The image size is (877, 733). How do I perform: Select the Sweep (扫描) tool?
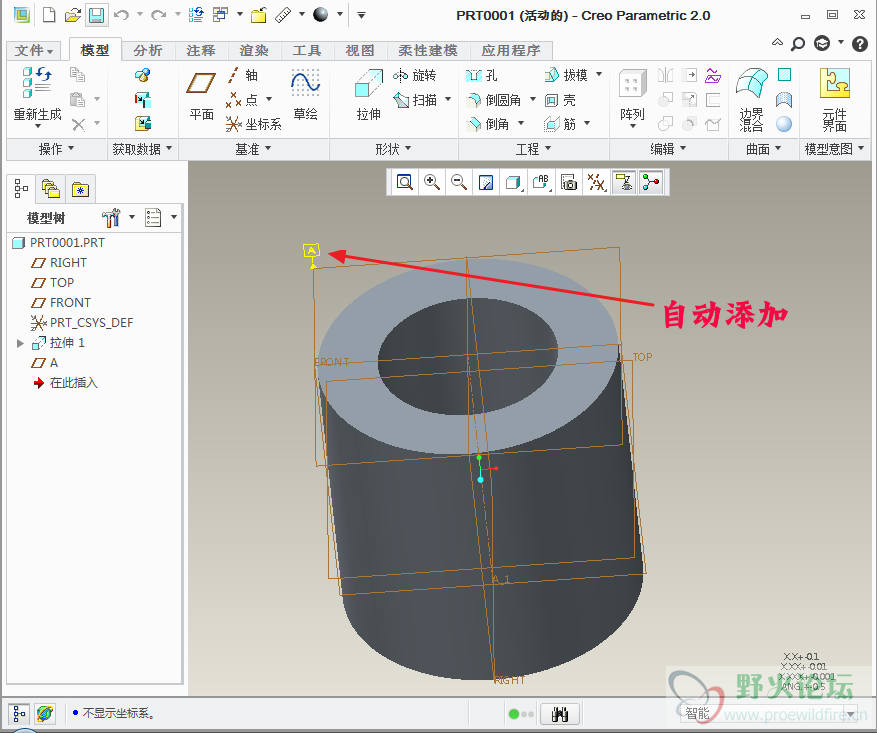(x=416, y=100)
